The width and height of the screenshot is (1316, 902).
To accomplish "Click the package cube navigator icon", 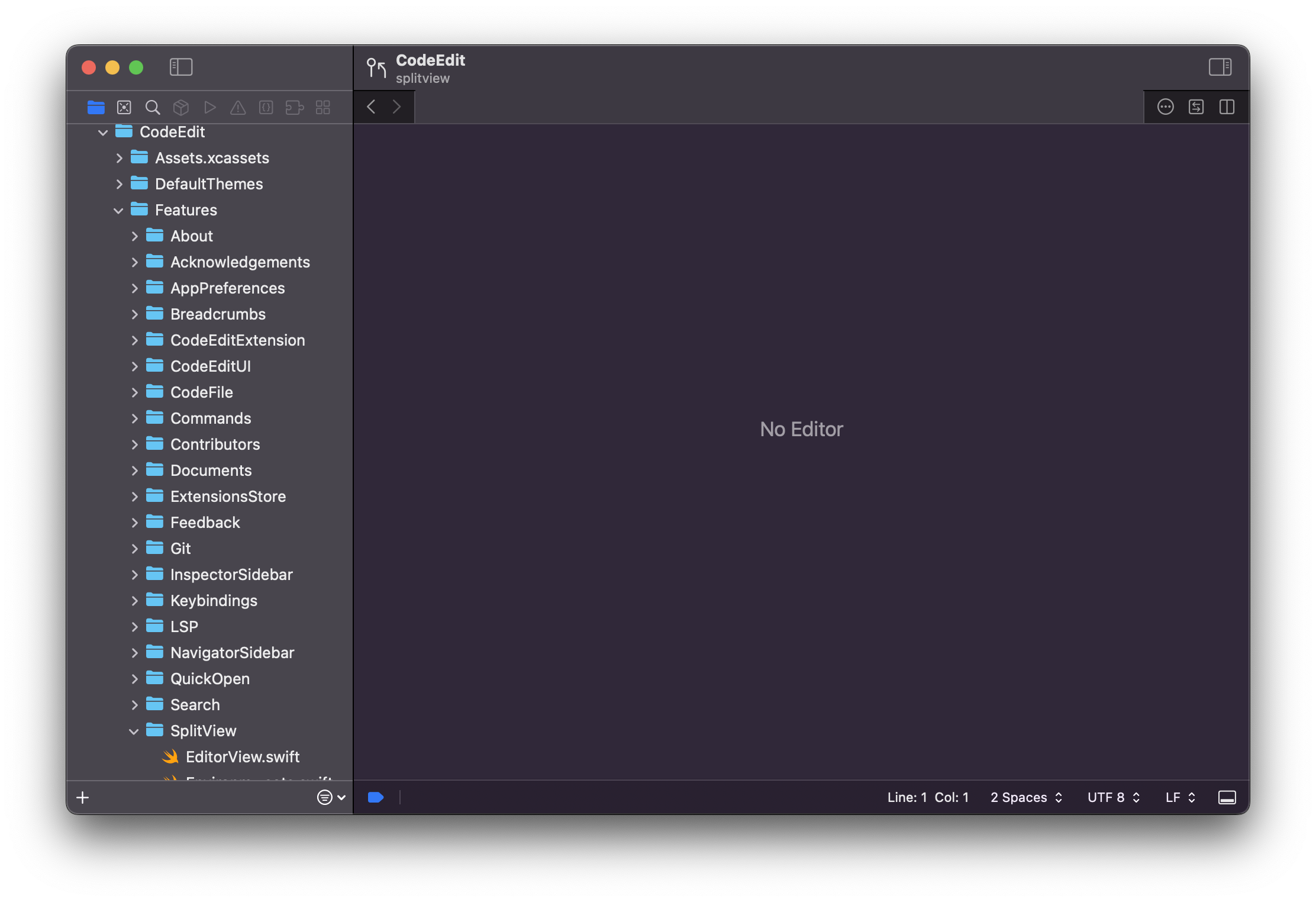I will click(x=181, y=107).
